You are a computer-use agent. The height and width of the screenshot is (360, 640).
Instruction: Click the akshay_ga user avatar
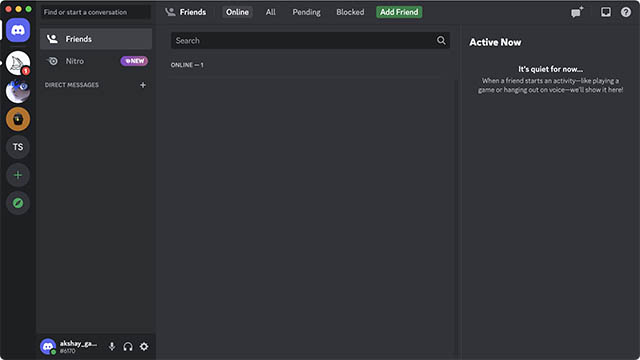48,347
